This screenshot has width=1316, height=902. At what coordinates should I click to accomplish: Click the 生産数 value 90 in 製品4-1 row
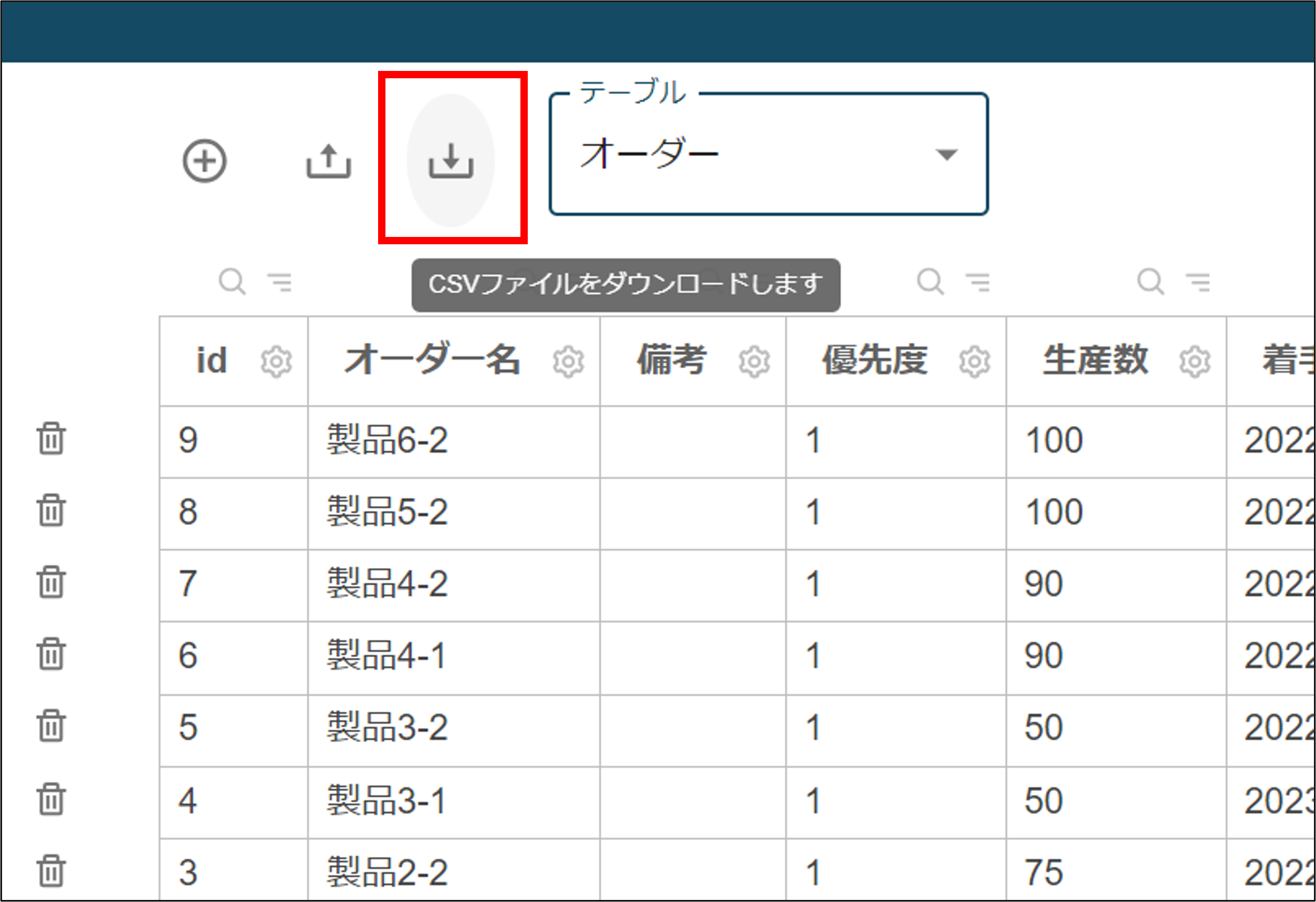[x=1116, y=658]
